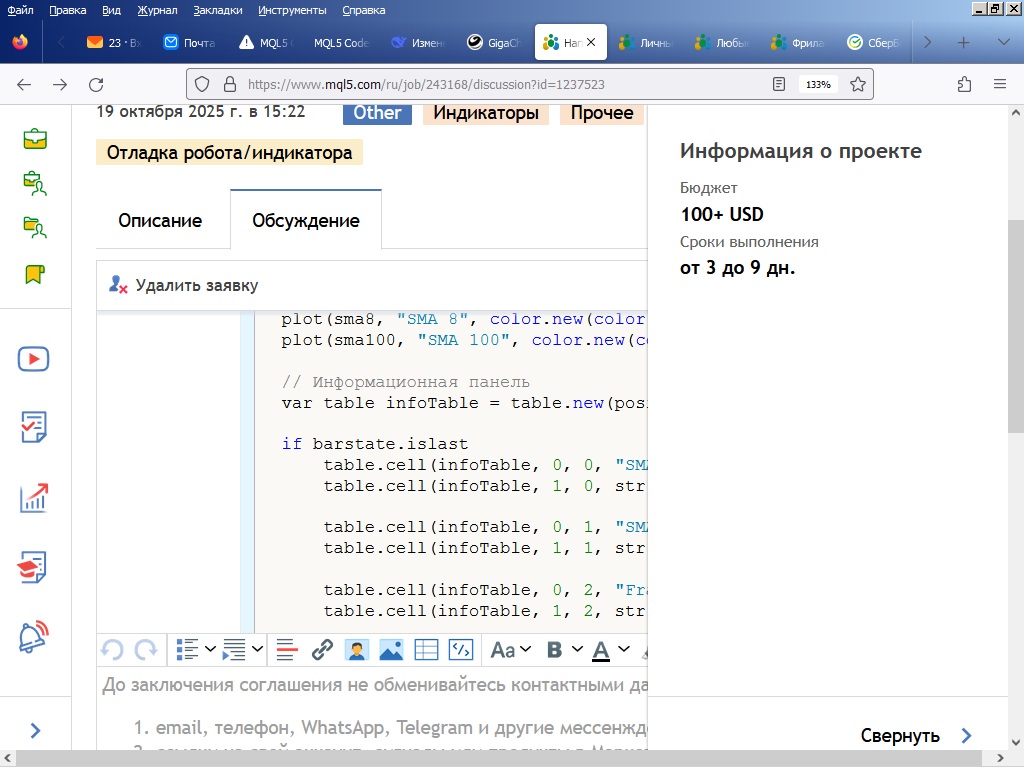
Task: Click the insert link icon in editor
Action: point(321,651)
